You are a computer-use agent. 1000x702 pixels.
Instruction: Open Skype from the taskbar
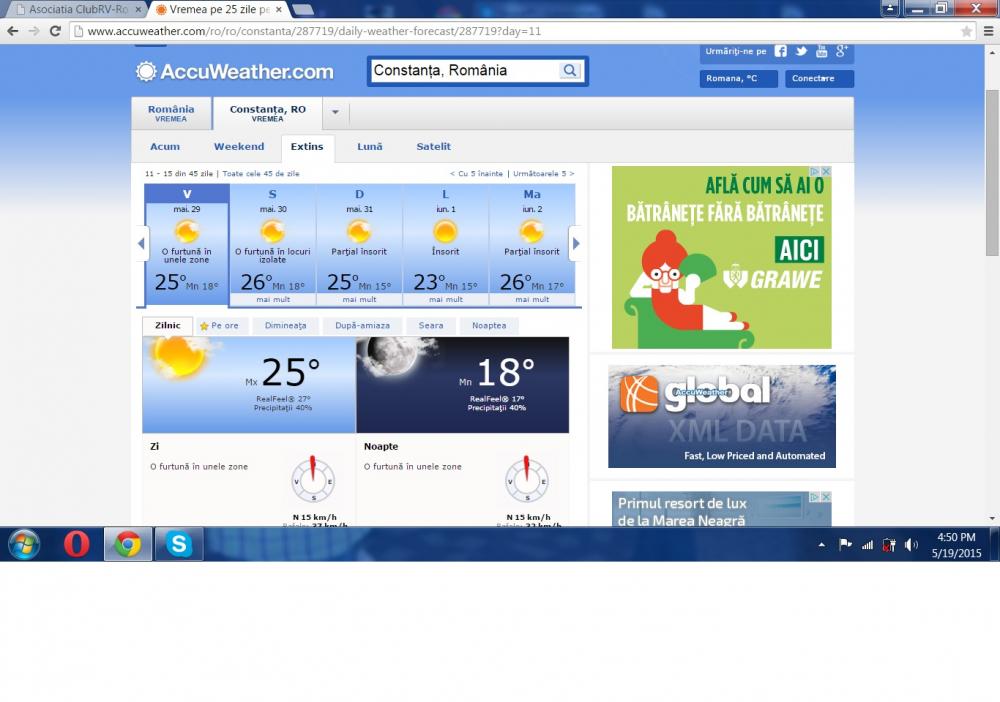pyautogui.click(x=179, y=544)
